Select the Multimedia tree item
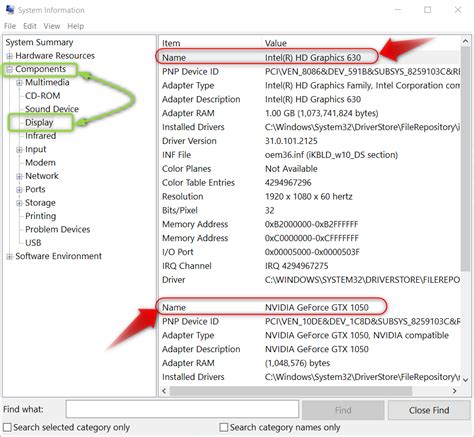 (x=47, y=82)
